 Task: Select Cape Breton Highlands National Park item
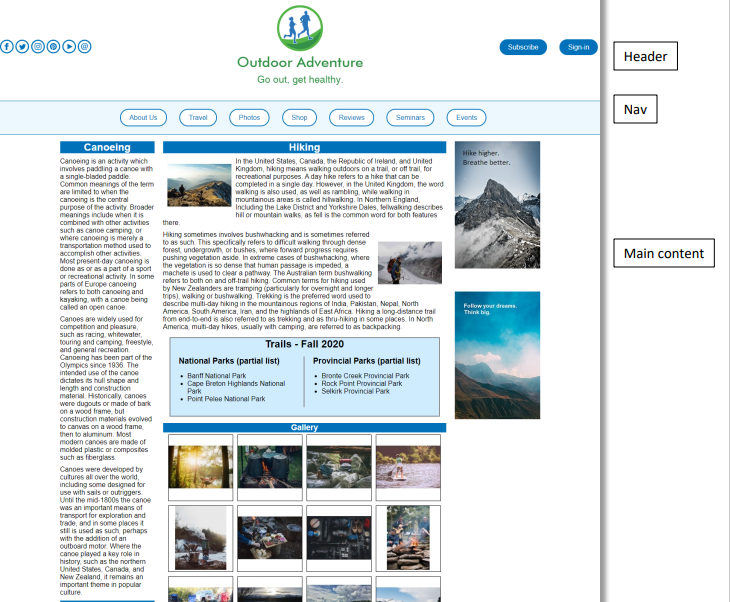tap(236, 387)
